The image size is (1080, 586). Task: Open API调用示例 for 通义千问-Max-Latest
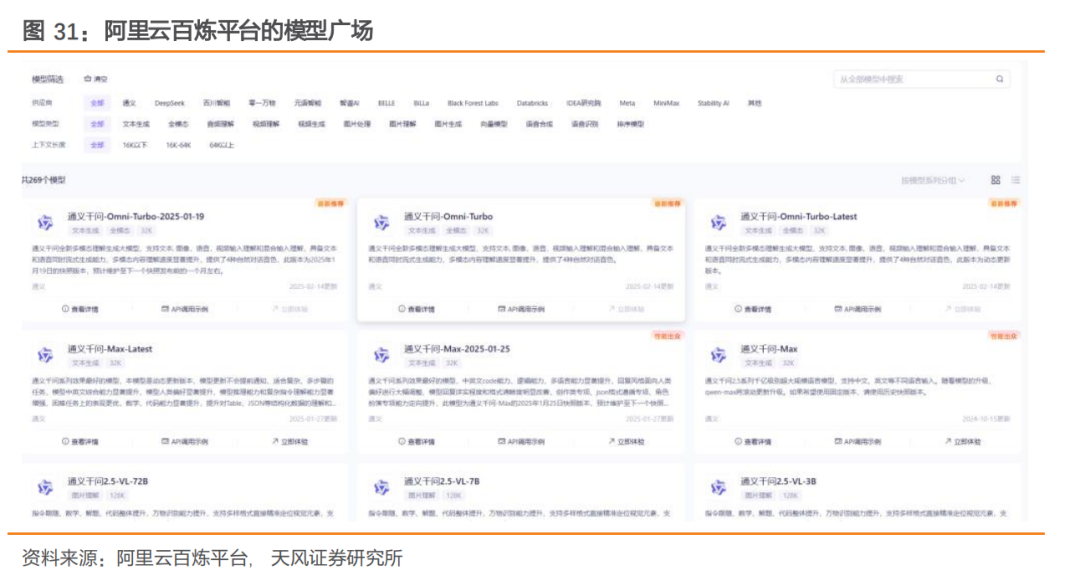tap(185, 441)
